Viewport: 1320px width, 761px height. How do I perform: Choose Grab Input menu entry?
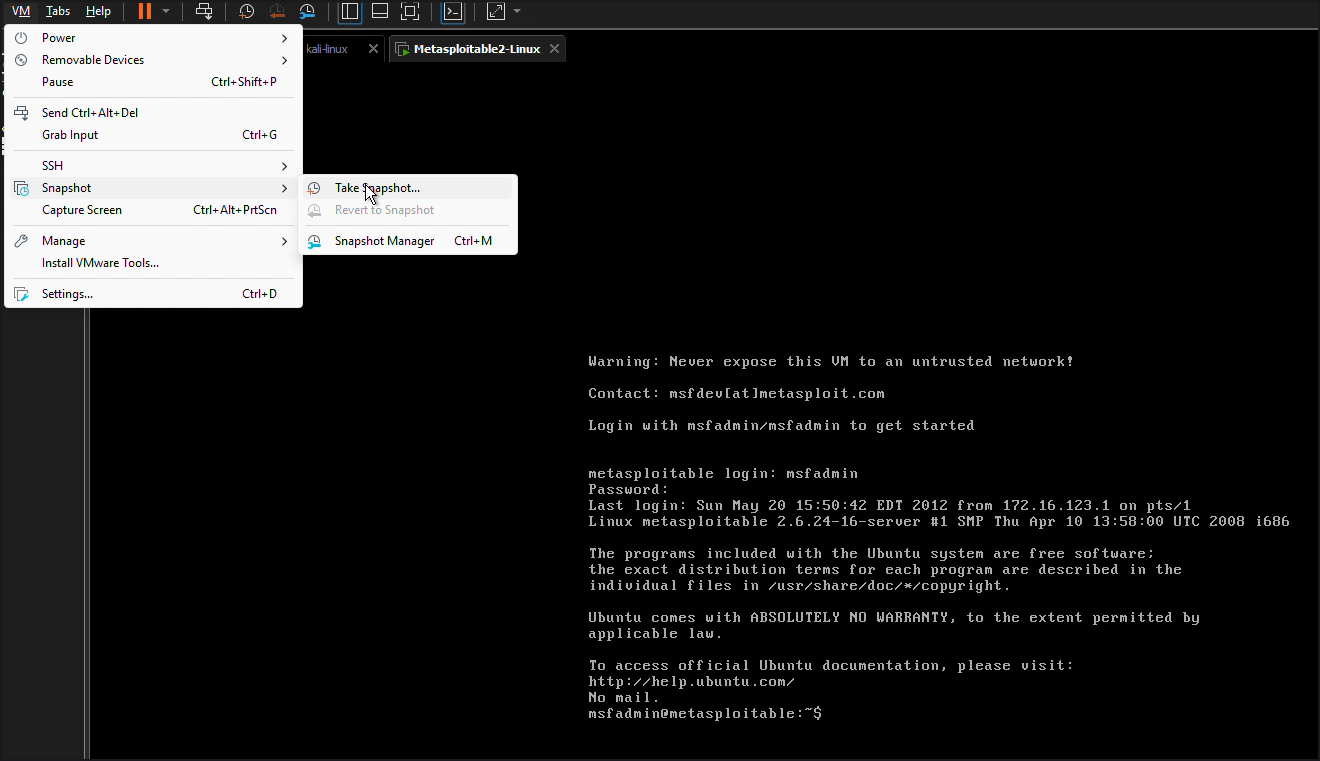tap(153, 135)
